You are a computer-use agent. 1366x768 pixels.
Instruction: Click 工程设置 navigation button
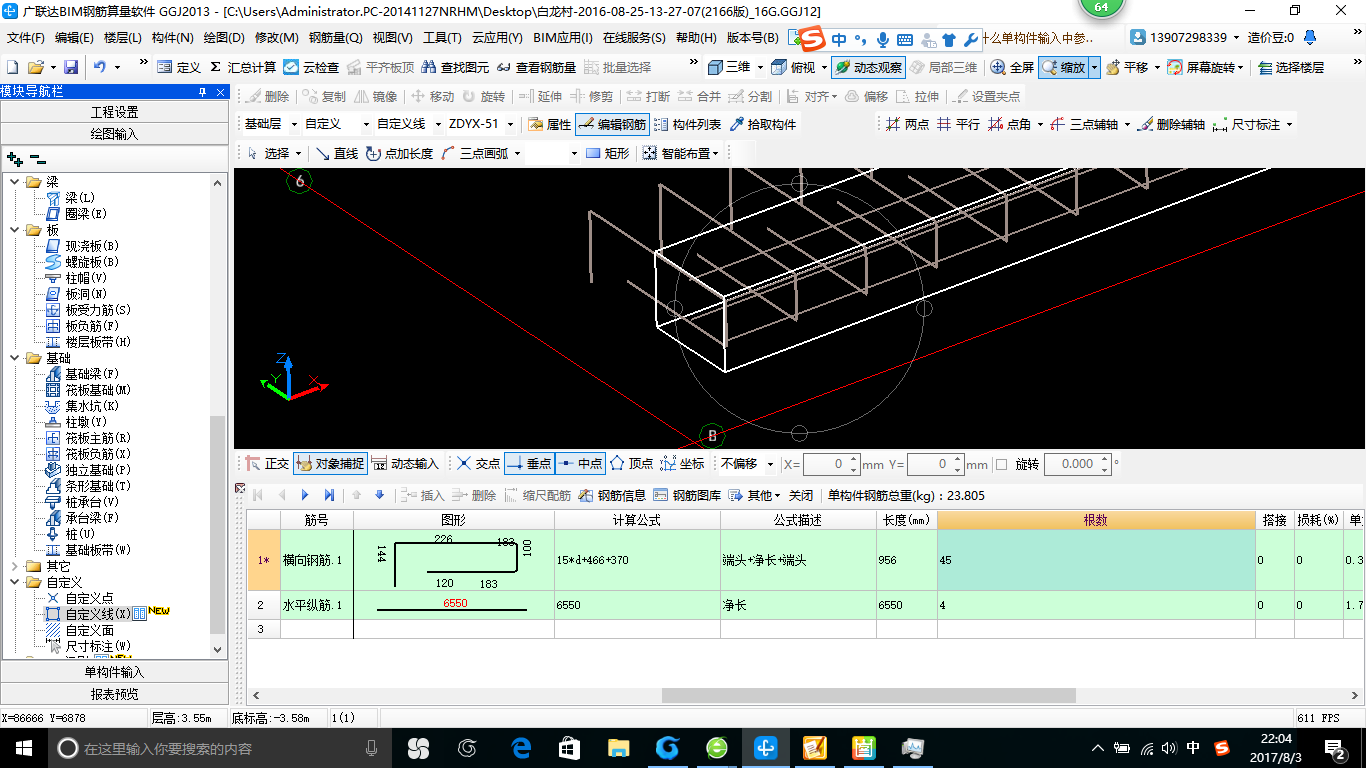(x=115, y=112)
